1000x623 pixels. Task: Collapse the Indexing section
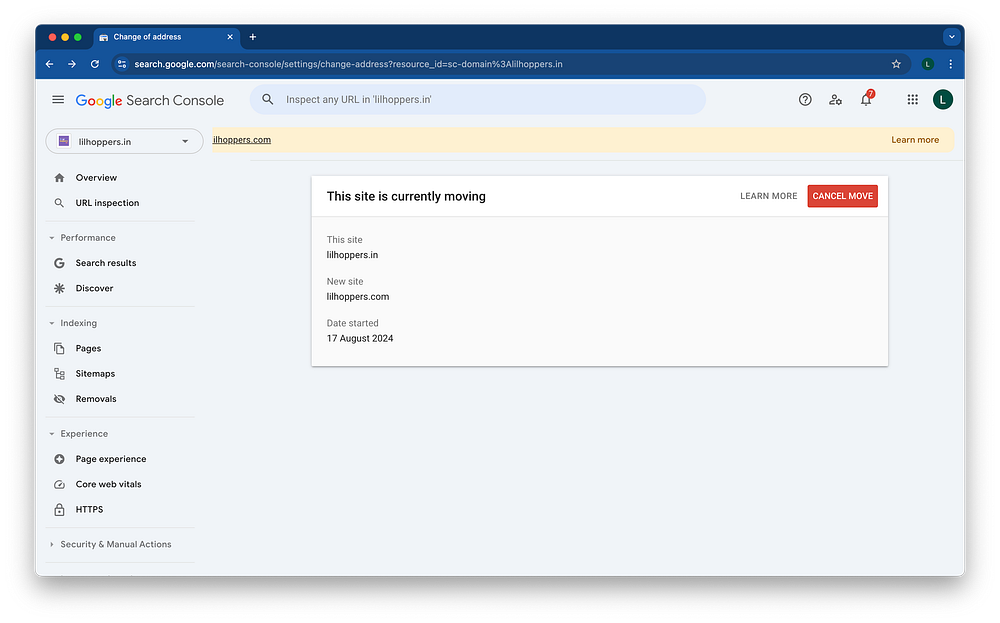click(52, 323)
